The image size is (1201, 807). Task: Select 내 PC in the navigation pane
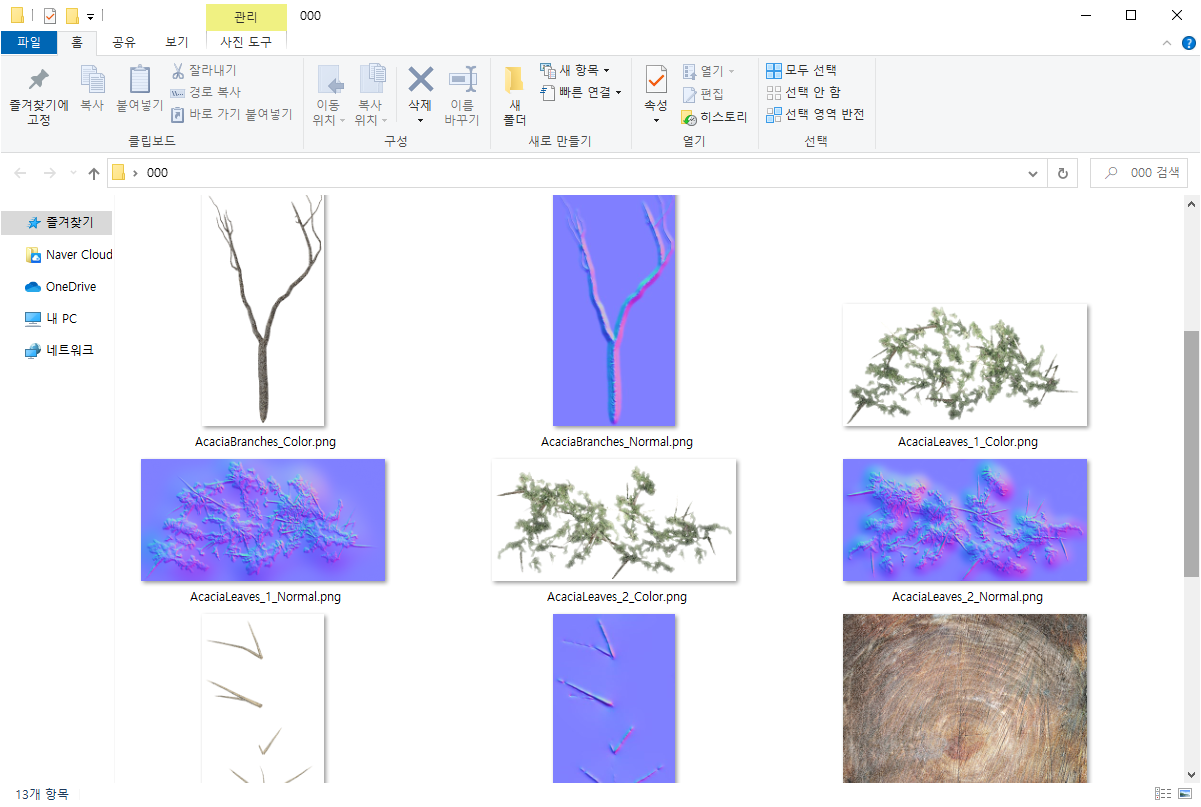51,318
